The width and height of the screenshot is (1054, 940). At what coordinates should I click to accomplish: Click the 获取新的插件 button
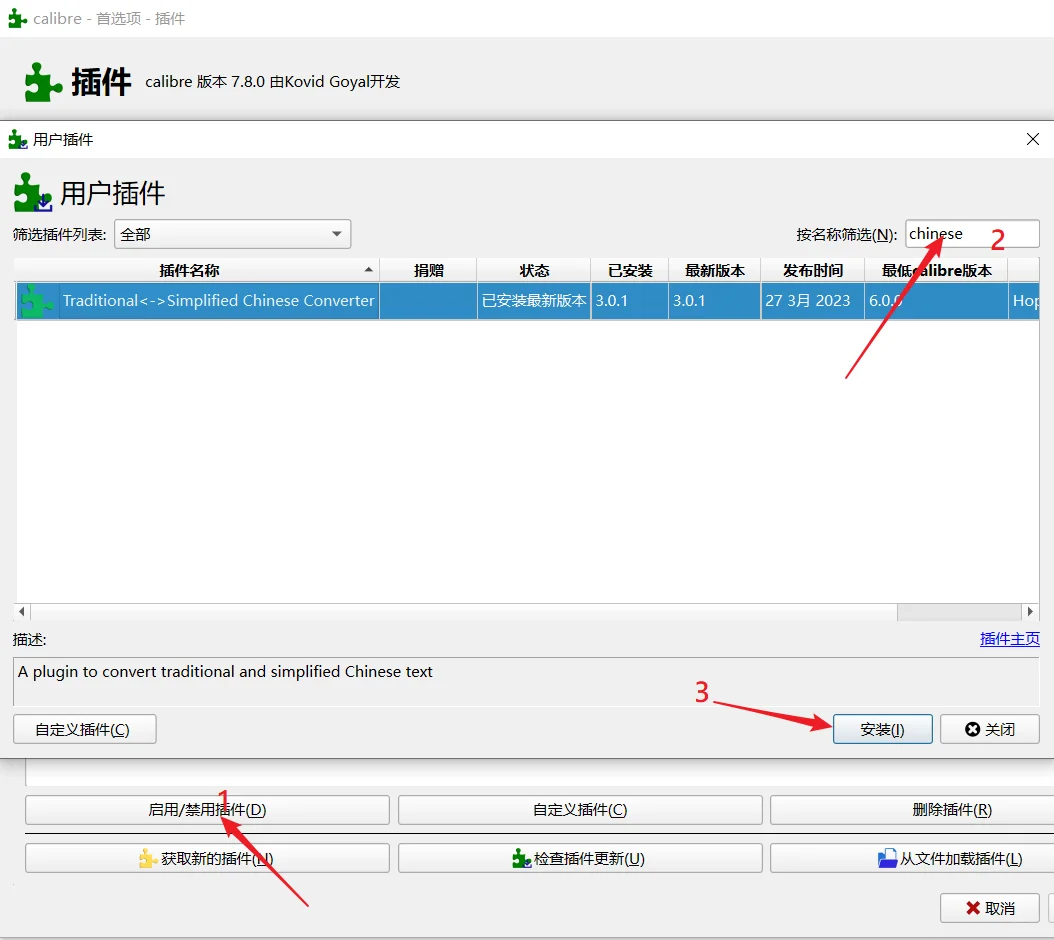[207, 858]
